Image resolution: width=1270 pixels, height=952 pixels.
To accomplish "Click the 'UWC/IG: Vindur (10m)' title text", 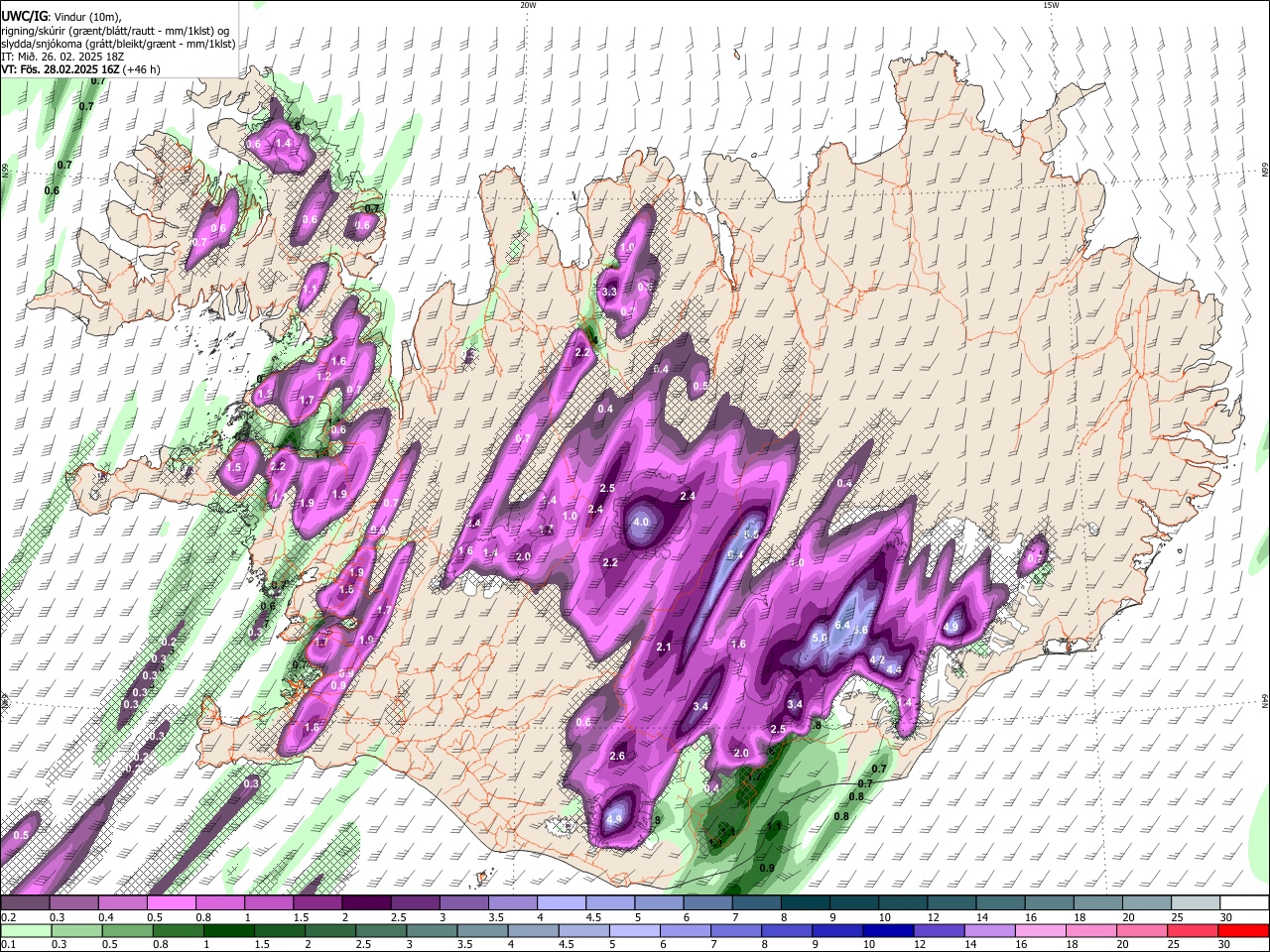I will coord(61,16).
